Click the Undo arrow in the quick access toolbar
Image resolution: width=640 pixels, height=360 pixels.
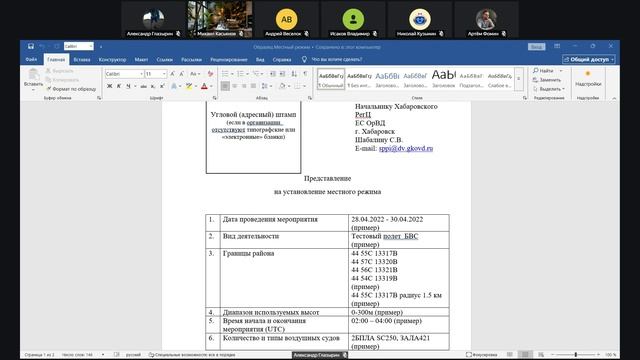pos(42,46)
